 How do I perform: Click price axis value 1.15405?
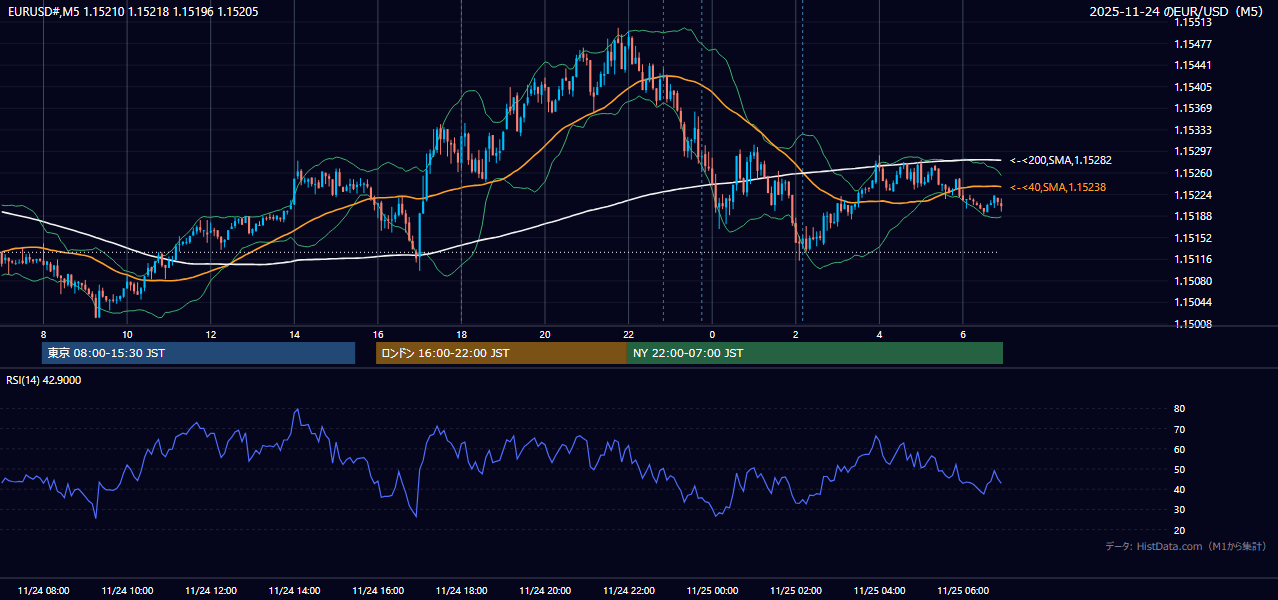click(1193, 87)
